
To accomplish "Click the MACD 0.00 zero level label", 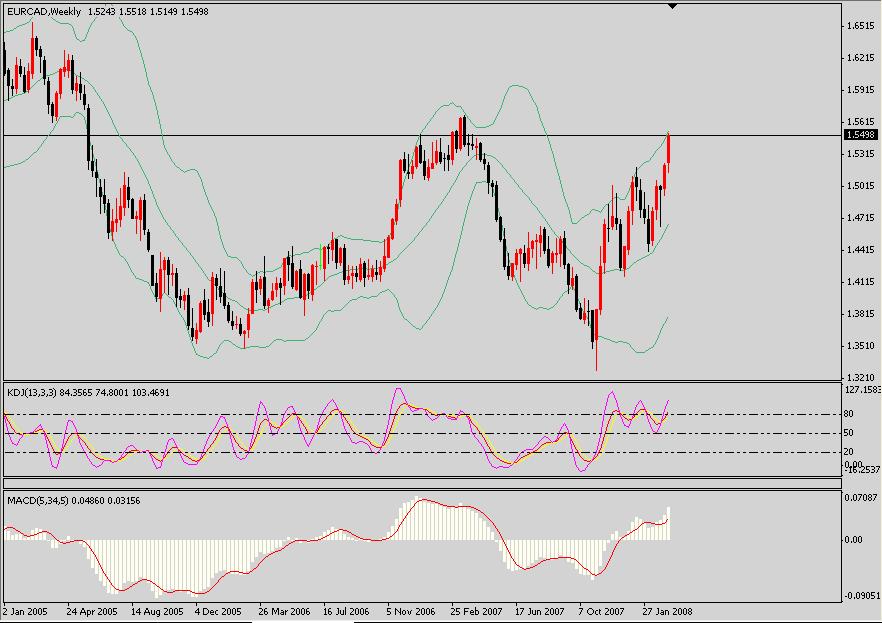I will [853, 540].
